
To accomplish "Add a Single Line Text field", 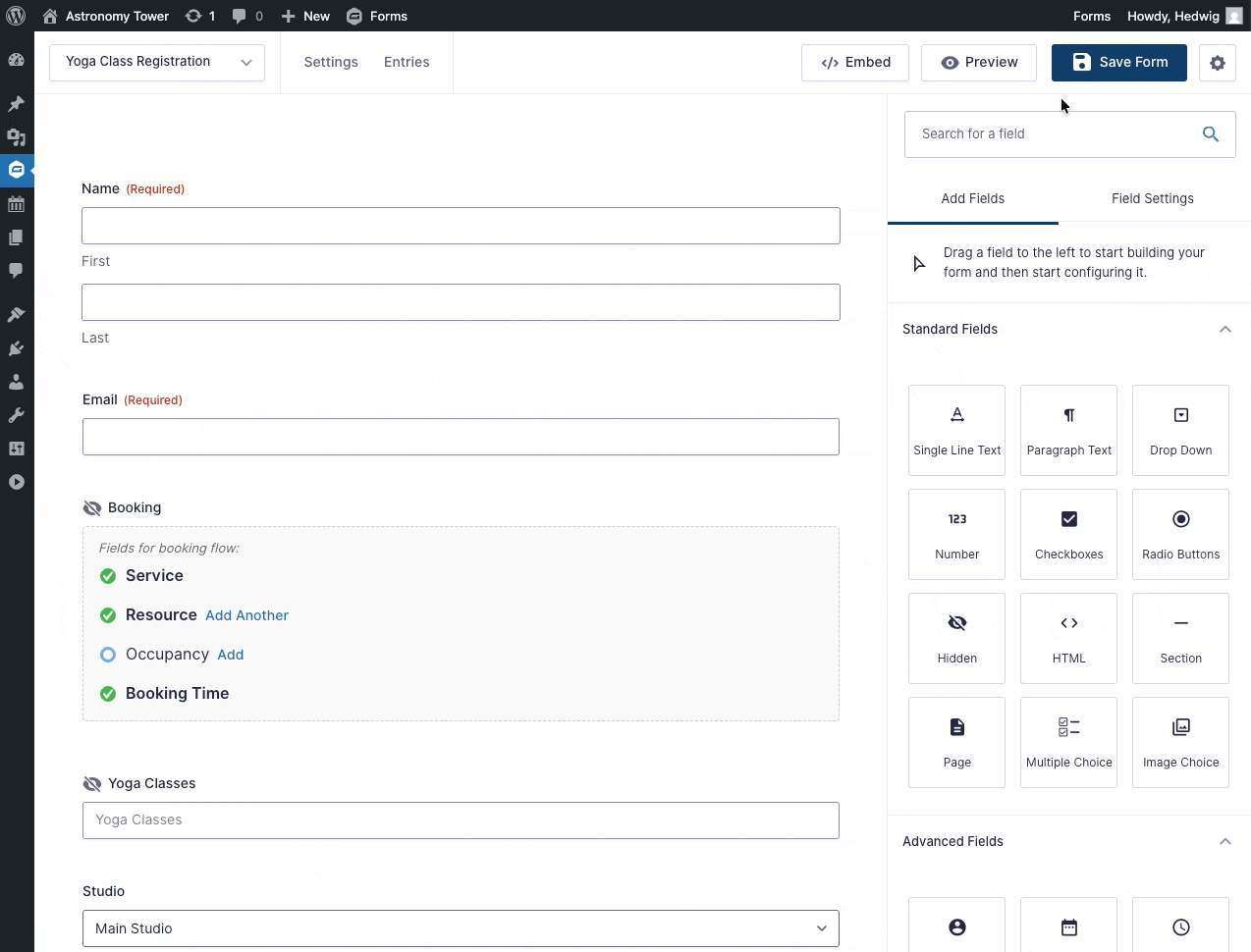I will tap(956, 430).
